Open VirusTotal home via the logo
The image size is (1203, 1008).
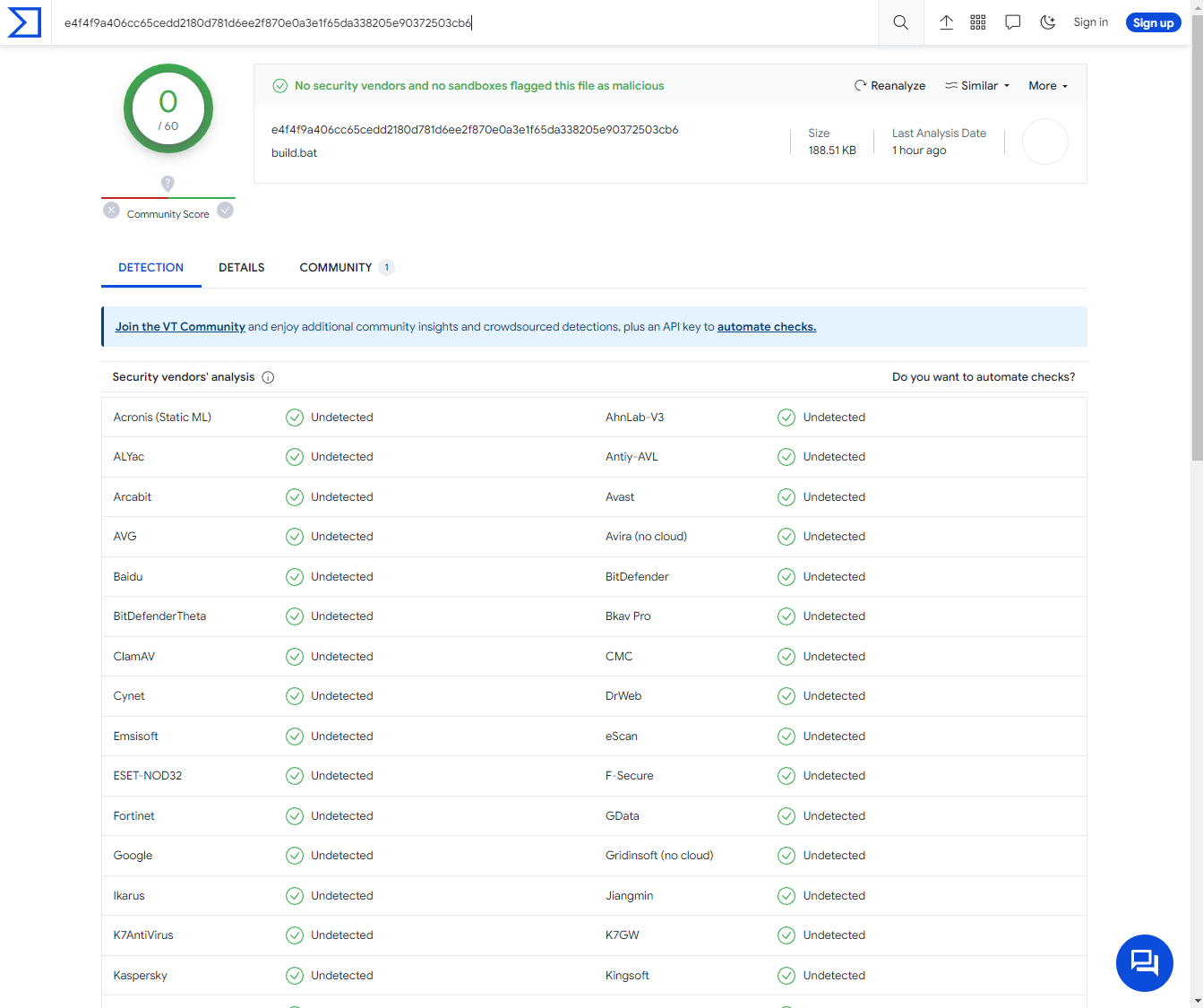[23, 22]
